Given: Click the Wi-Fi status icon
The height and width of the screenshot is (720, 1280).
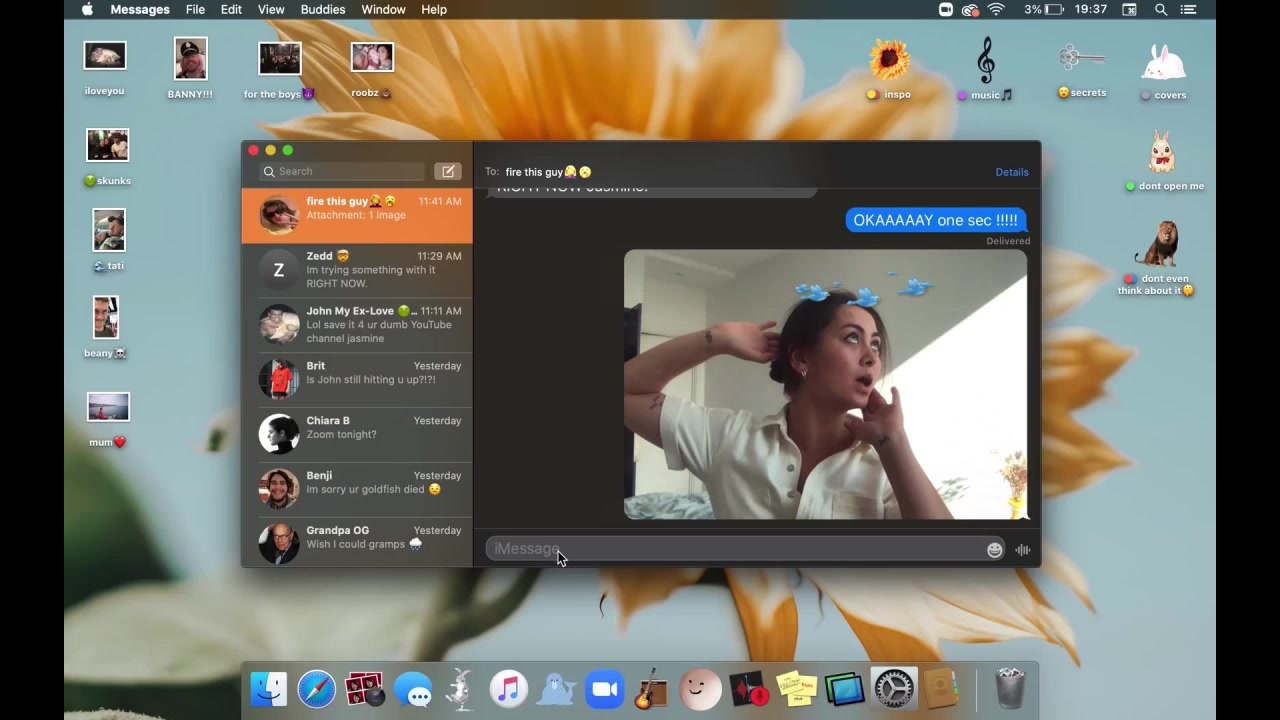Looking at the screenshot, I should tap(996, 10).
